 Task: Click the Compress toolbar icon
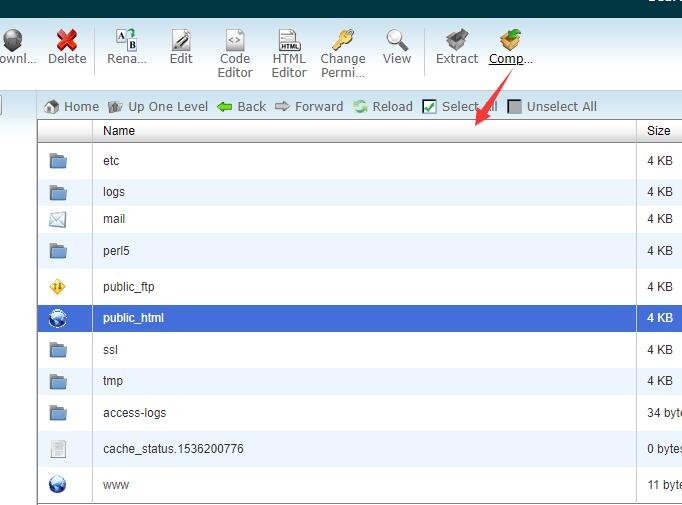pos(511,41)
